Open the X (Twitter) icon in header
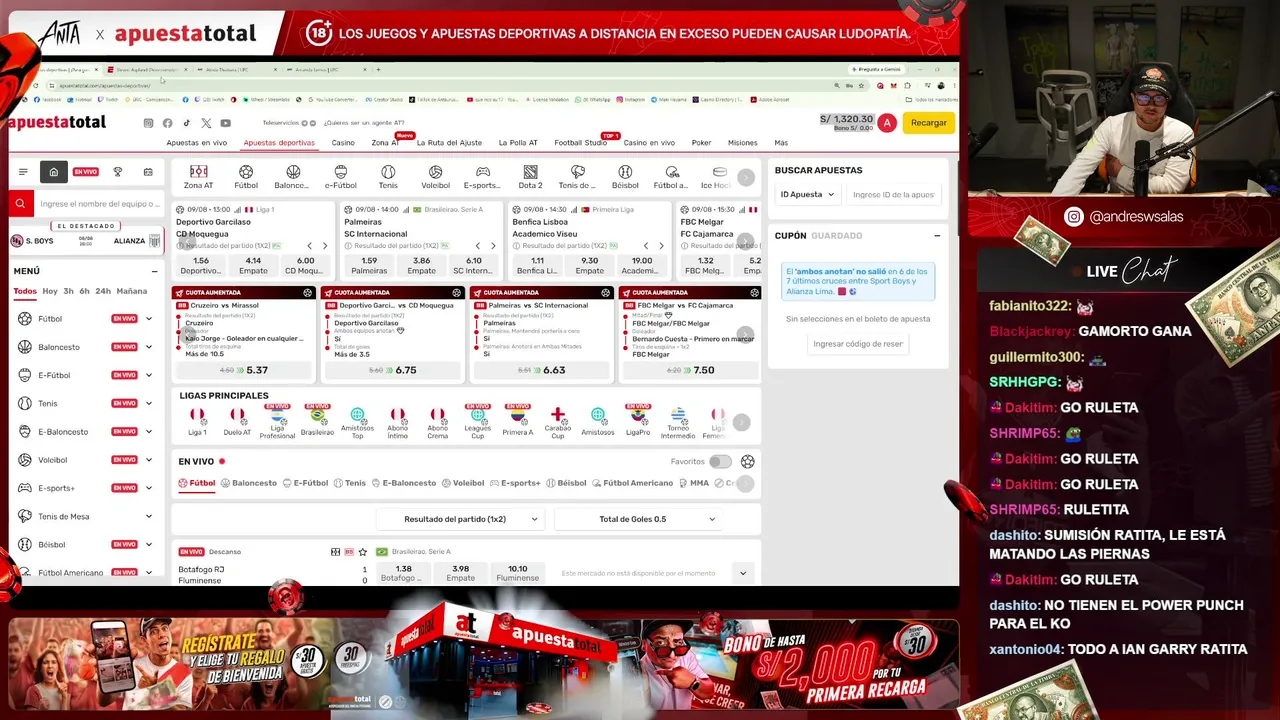Viewport: 1280px width, 720px height. click(206, 123)
